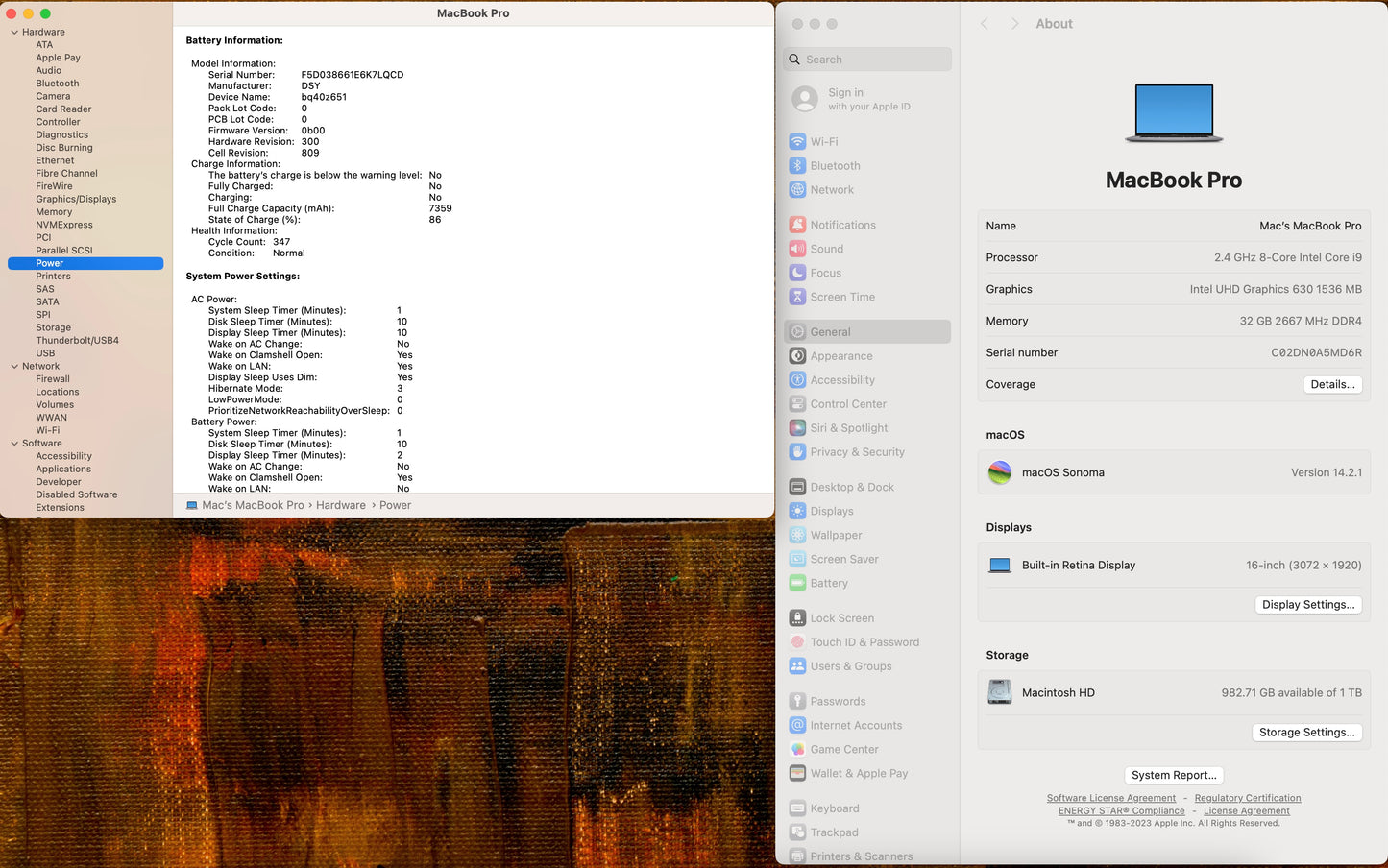Image resolution: width=1388 pixels, height=868 pixels.
Task: Click the macOS Sonoma icon
Action: click(x=1000, y=472)
